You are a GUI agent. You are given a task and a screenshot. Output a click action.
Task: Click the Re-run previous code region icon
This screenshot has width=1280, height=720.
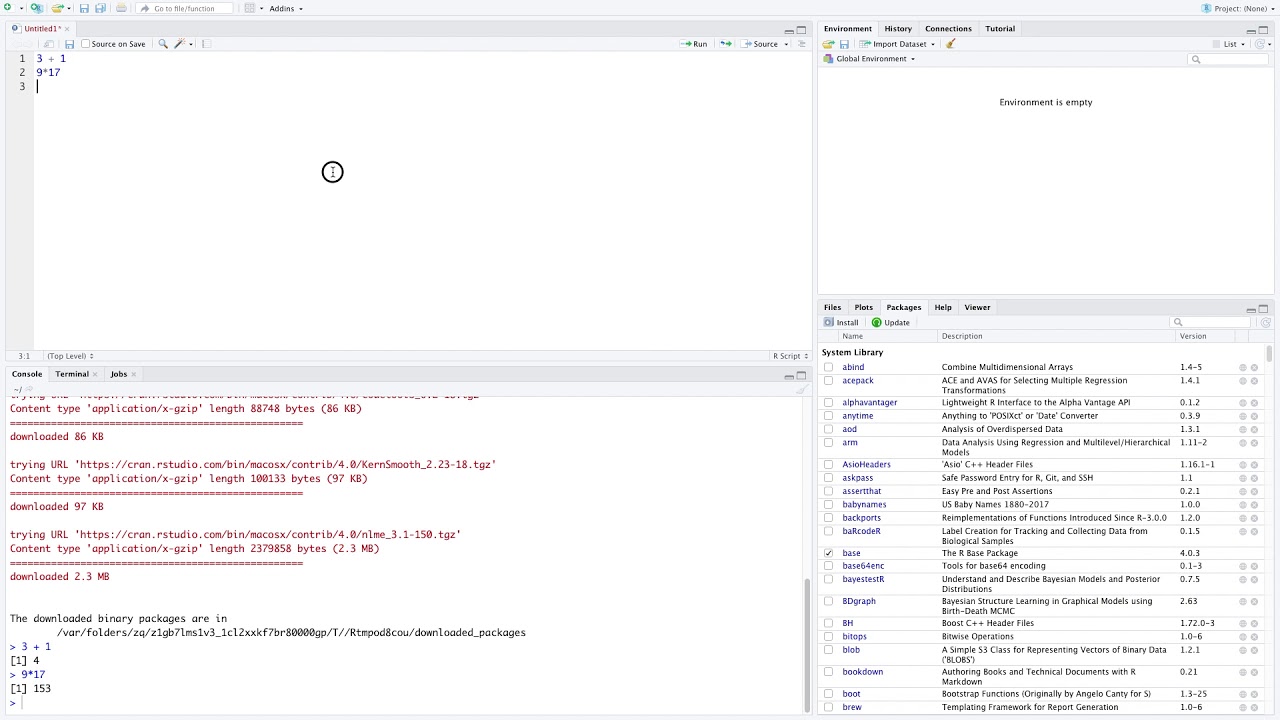pyautogui.click(x=725, y=44)
